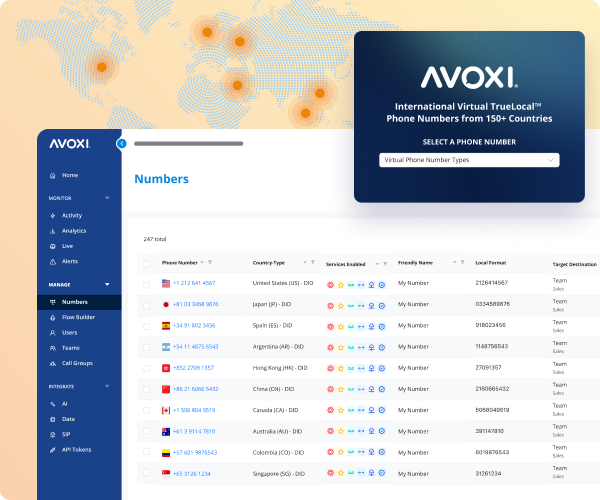Open the Teams menu item
The image size is (600, 500).
click(x=70, y=347)
